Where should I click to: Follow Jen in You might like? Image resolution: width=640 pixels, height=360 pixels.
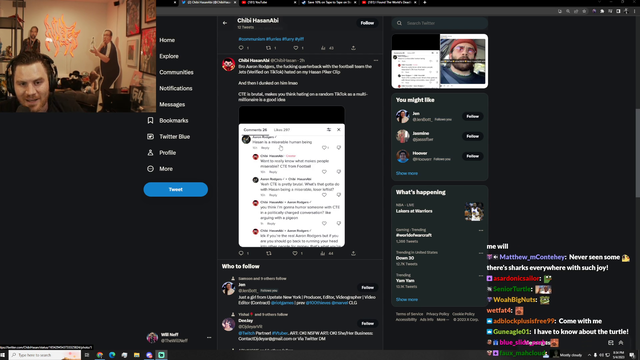(472, 116)
